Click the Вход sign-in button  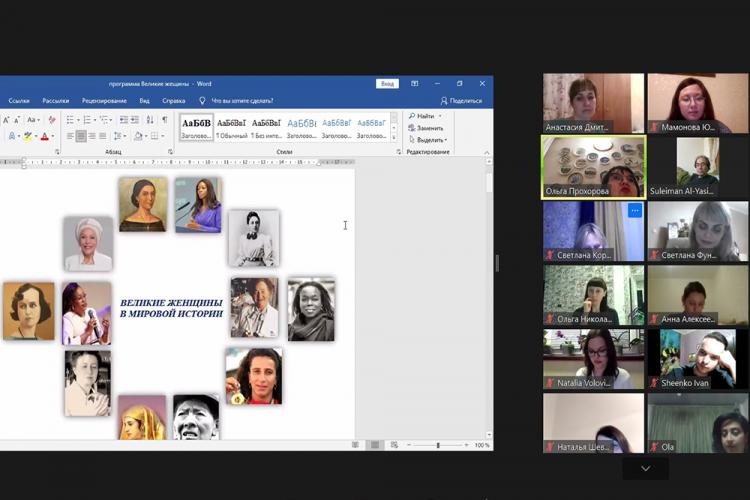coord(387,84)
